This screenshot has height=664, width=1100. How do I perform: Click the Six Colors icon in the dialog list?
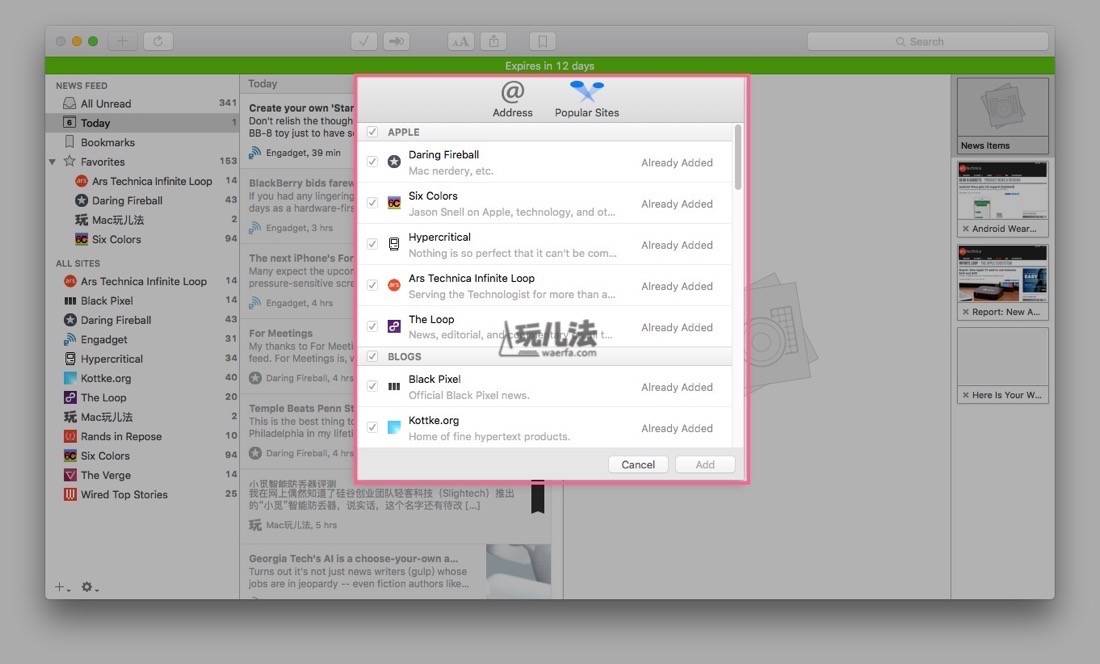pyautogui.click(x=394, y=203)
